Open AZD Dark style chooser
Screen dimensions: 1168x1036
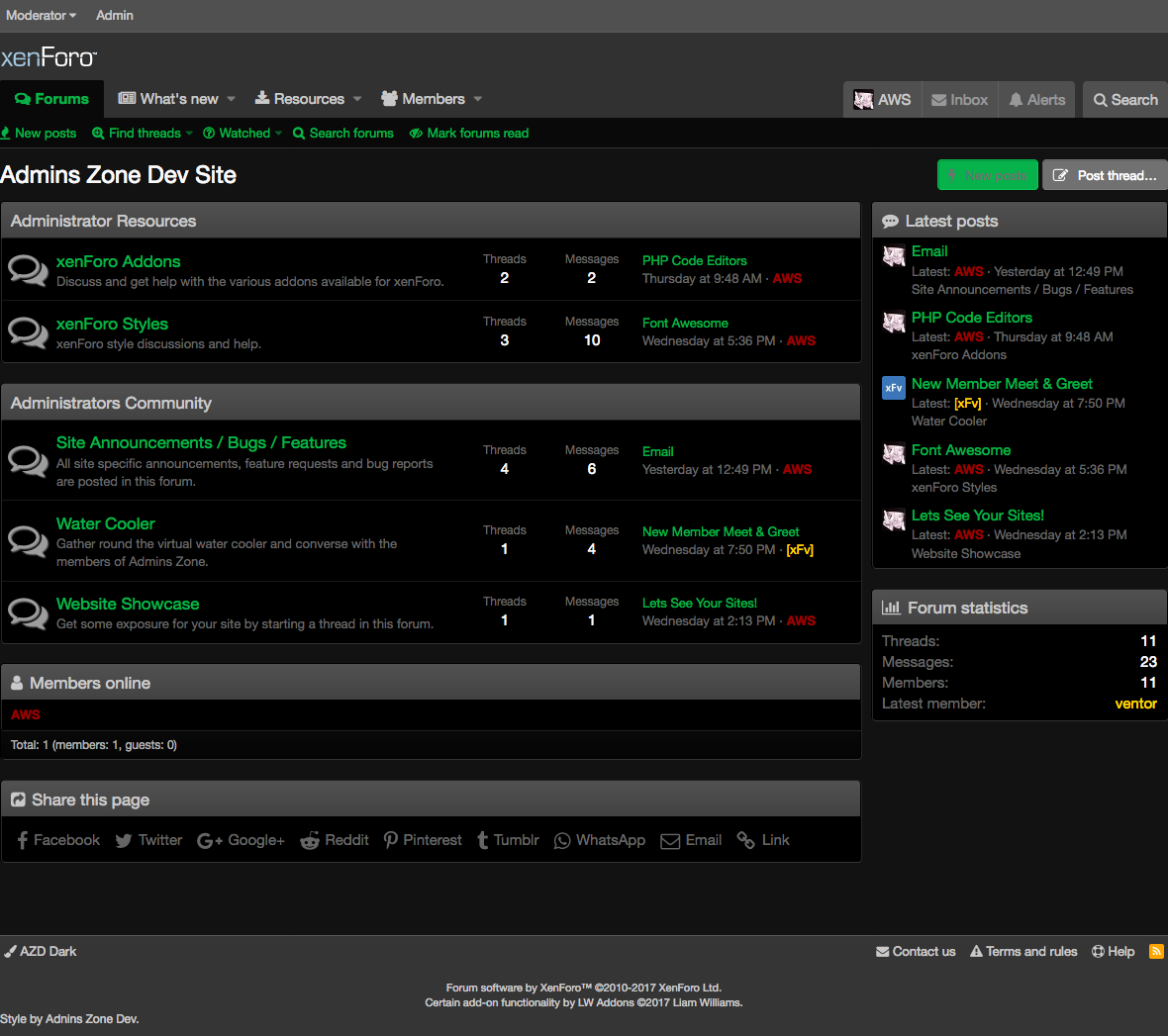[x=41, y=952]
